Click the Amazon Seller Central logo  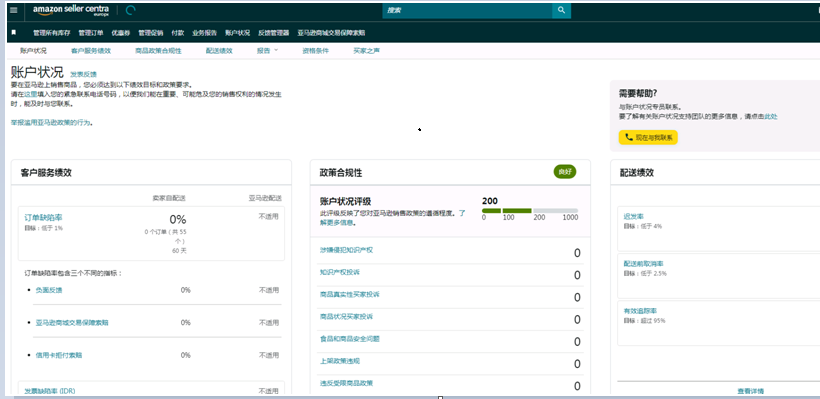point(71,10)
